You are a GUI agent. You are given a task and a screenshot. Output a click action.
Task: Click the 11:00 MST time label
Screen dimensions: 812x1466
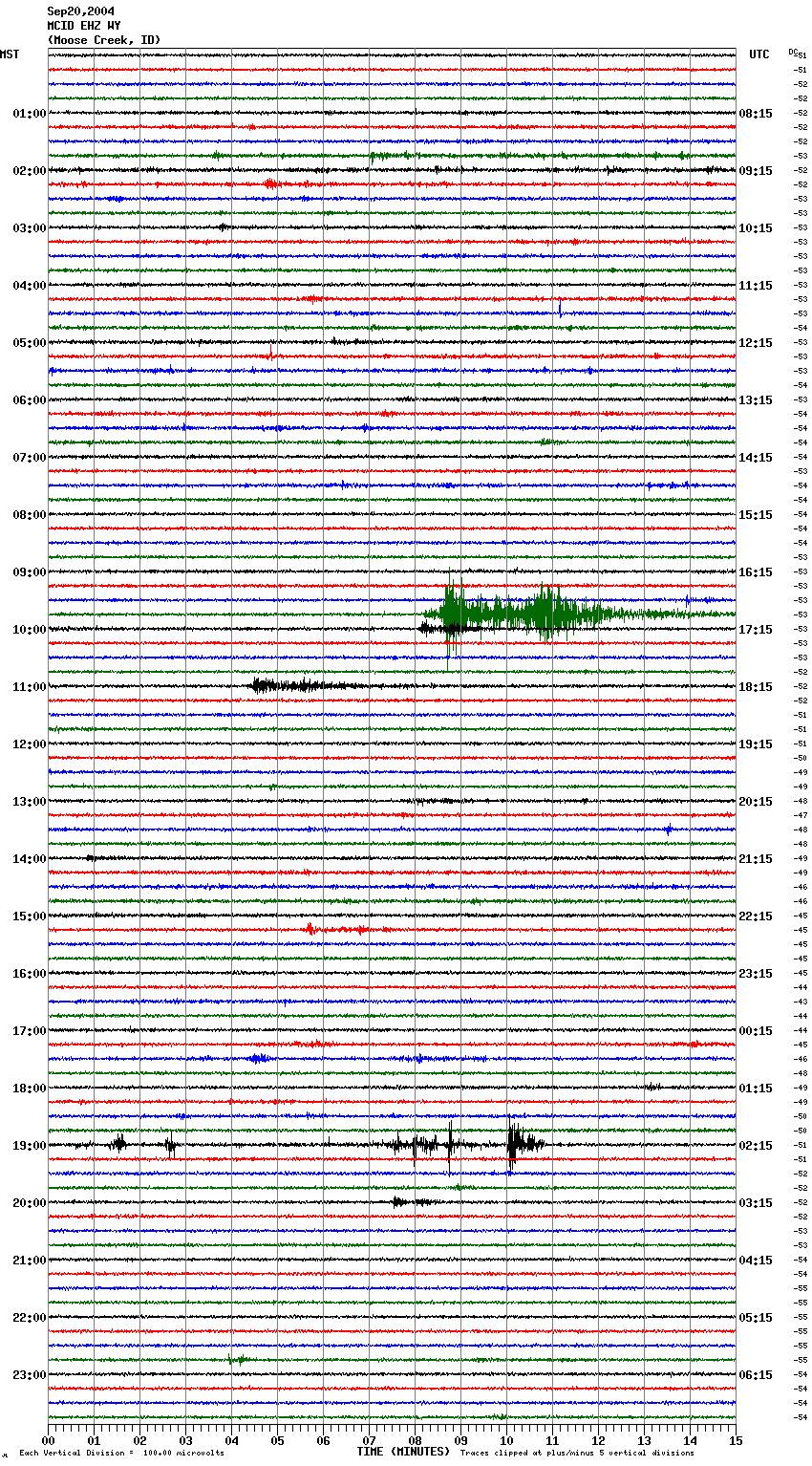(x=29, y=687)
